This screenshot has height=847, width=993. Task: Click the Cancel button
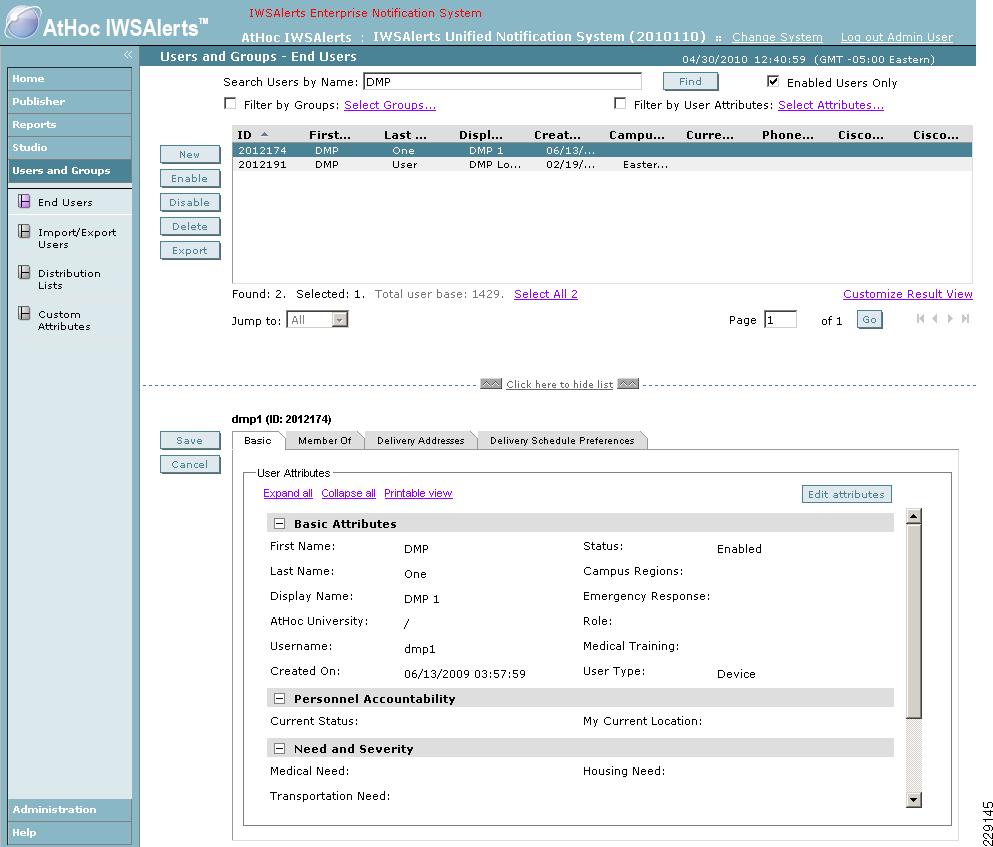[190, 464]
